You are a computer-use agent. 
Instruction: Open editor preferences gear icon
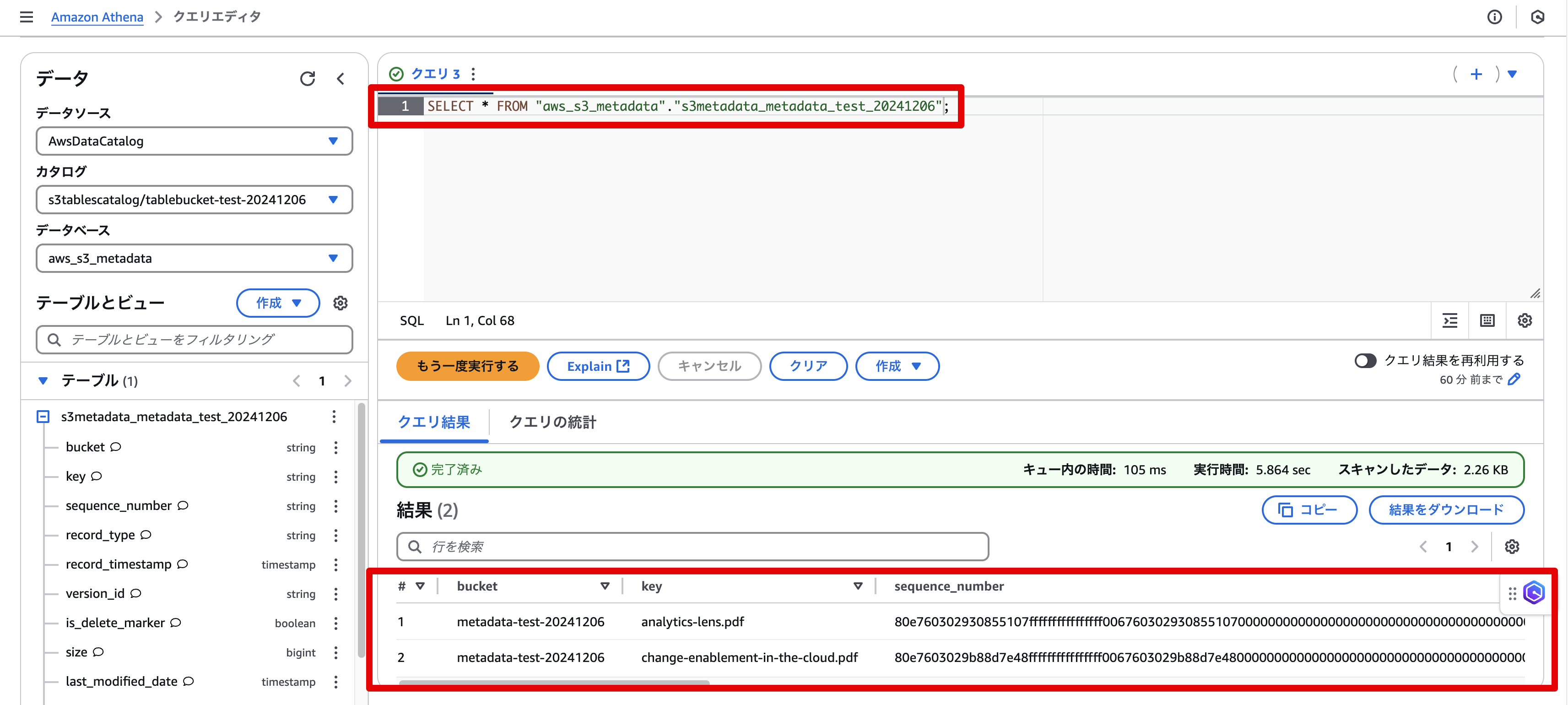(x=1524, y=321)
